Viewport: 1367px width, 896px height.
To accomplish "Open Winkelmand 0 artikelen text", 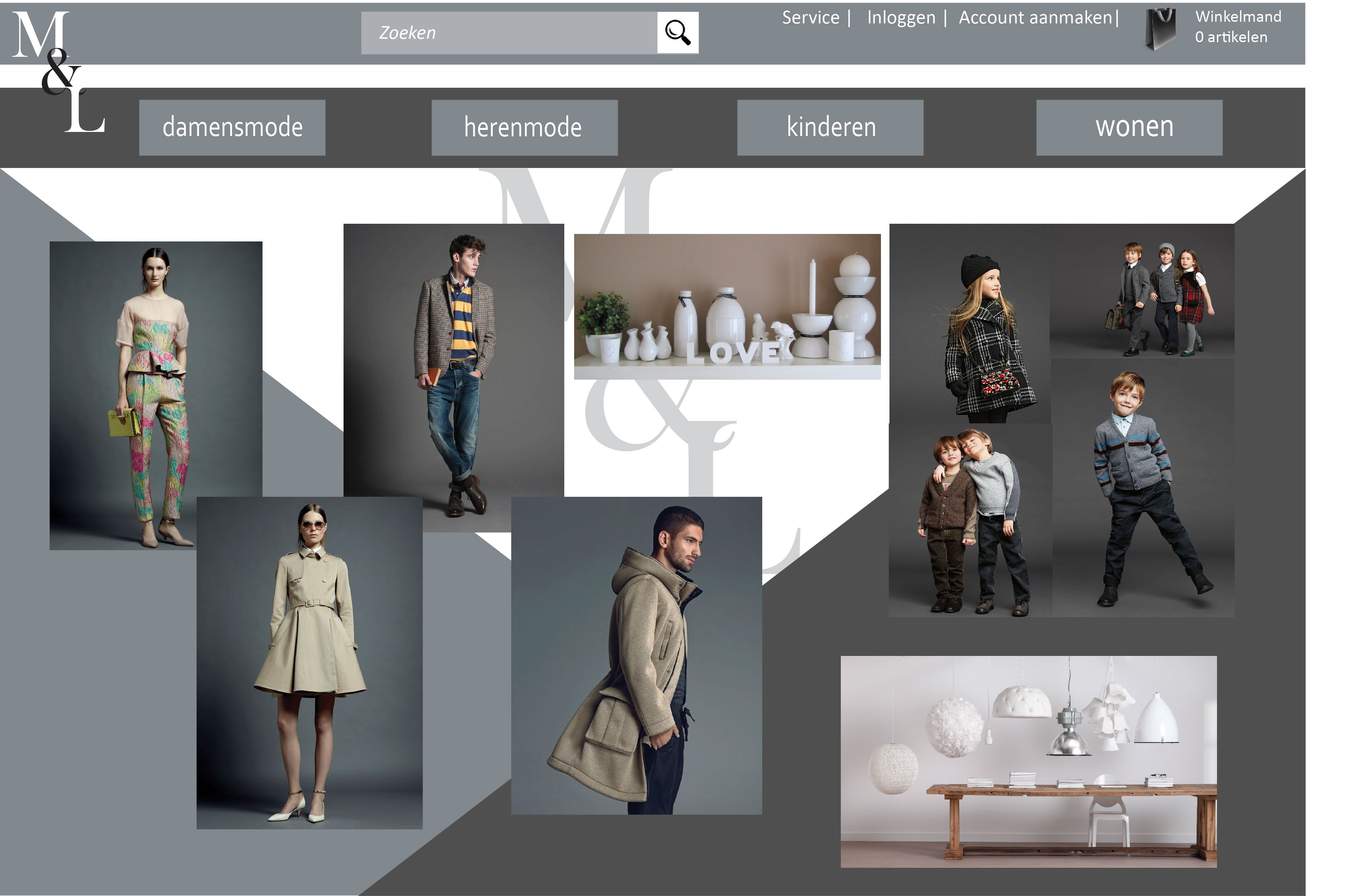I will (x=1238, y=27).
